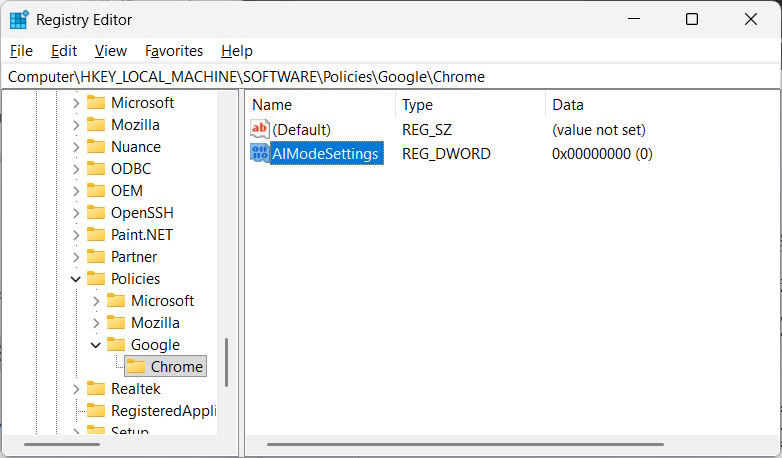The height and width of the screenshot is (458, 782).
Task: Expand the Realtek key
Action: click(x=76, y=389)
